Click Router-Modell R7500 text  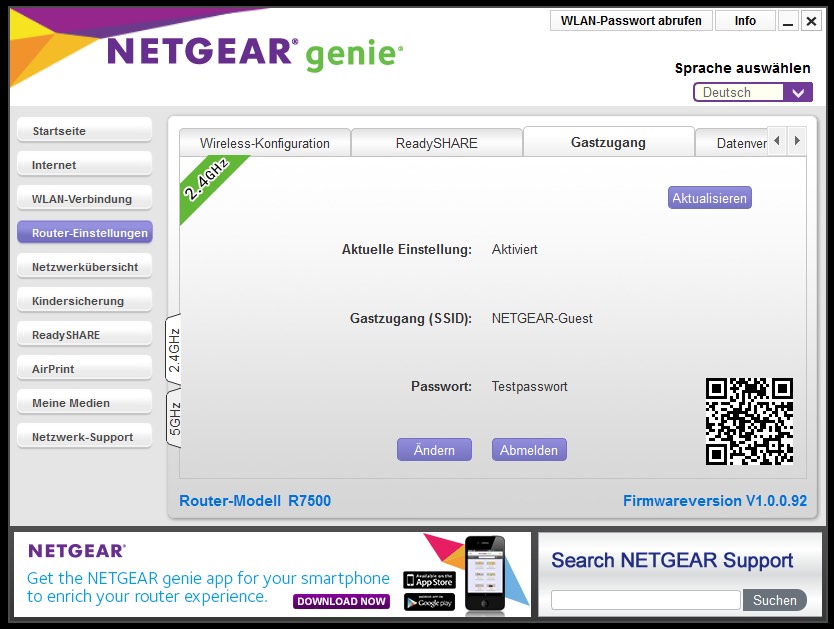[x=255, y=500]
